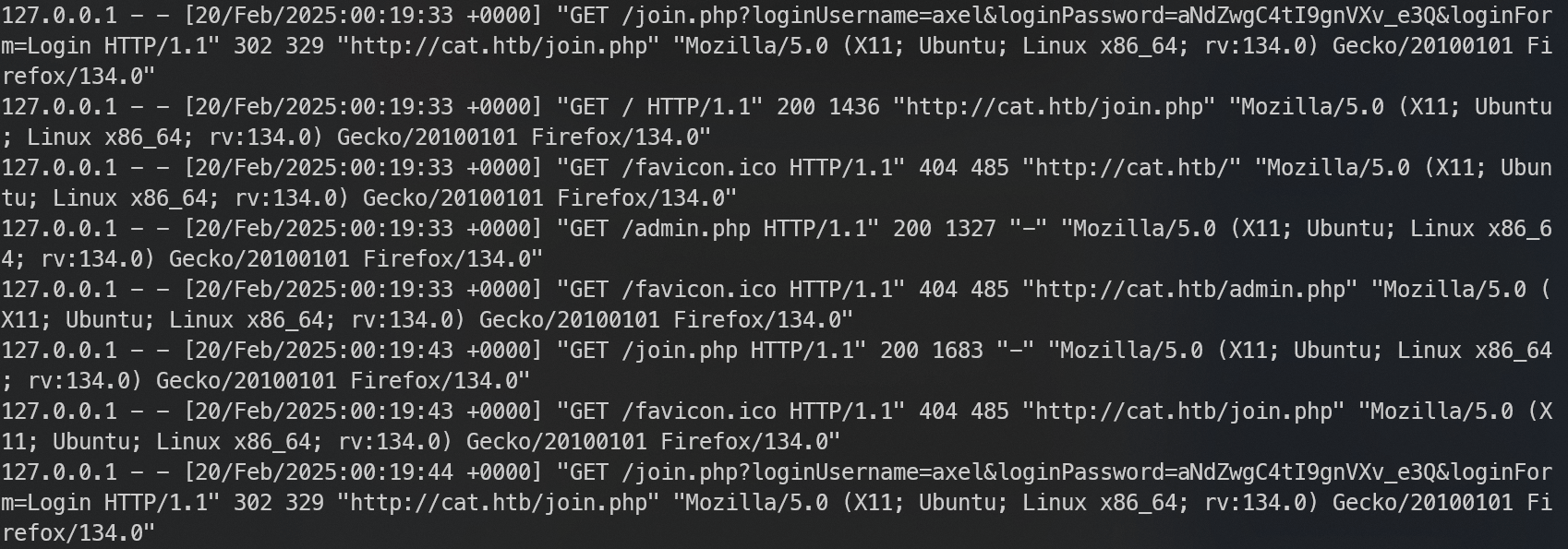Click the 1327 response size number
The height and width of the screenshot is (549, 1568).
pyautogui.click(x=970, y=229)
